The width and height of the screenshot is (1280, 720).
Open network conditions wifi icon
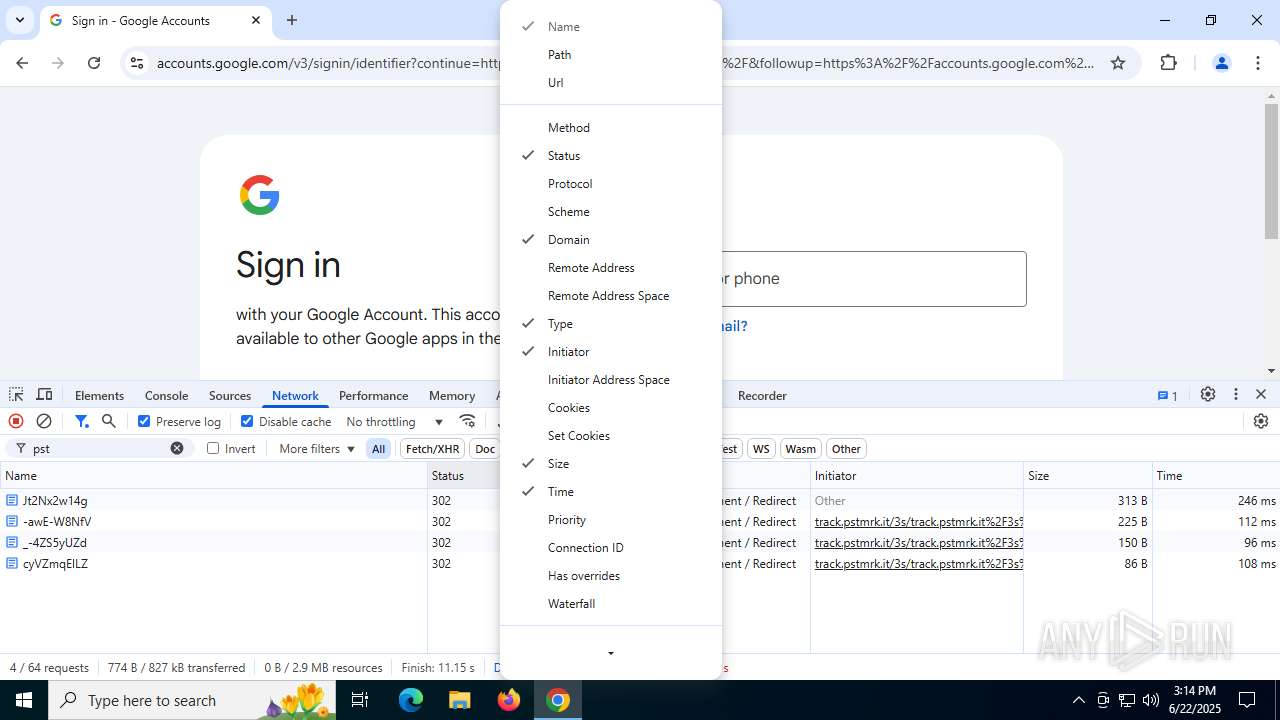pyautogui.click(x=467, y=421)
